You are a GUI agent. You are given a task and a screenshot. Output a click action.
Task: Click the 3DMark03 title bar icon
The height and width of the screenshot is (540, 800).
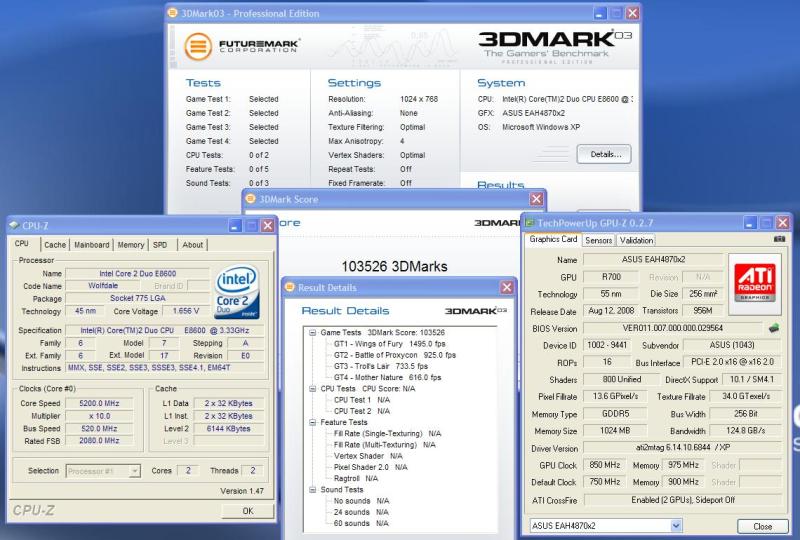173,13
